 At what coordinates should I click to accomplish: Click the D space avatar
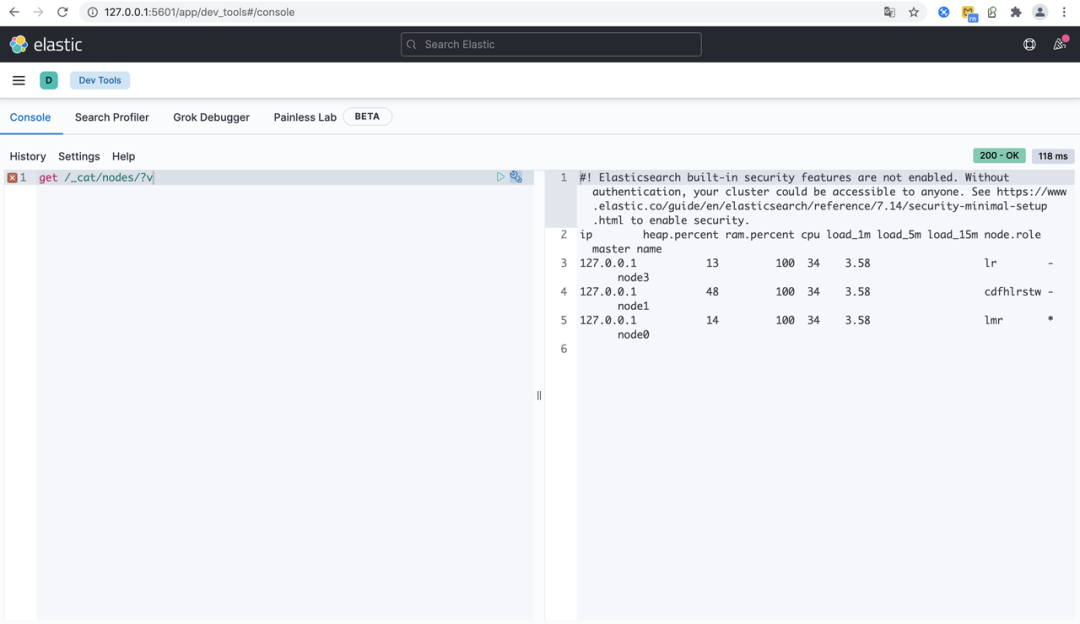[49, 80]
